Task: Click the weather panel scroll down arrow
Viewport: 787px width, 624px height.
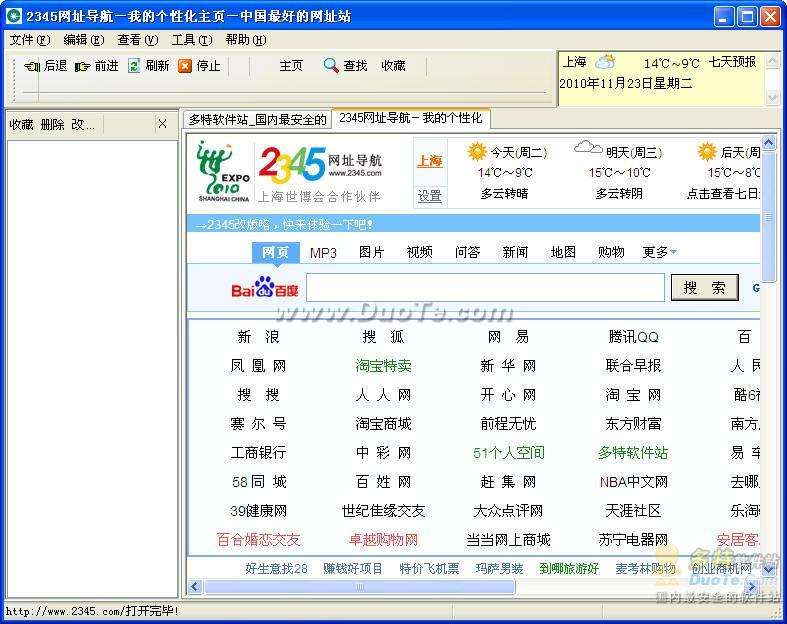Action: coord(772,97)
